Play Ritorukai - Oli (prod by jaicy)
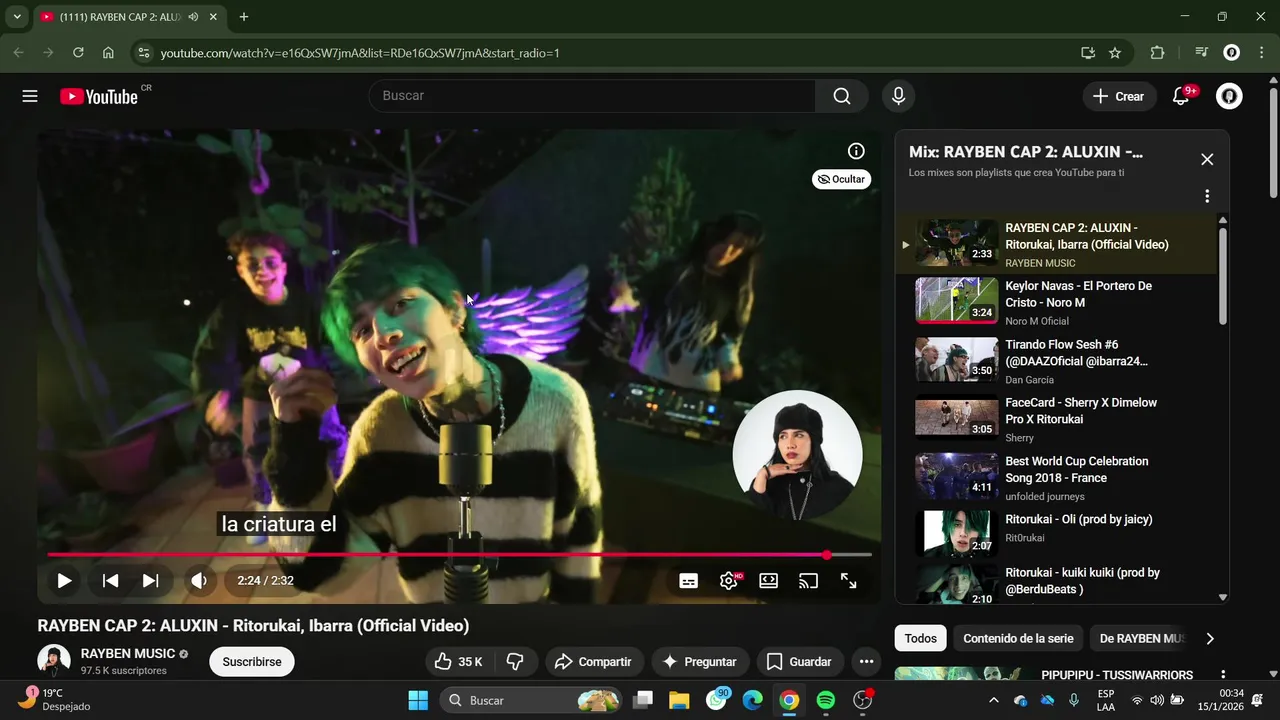Image resolution: width=1280 pixels, height=720 pixels. (1056, 534)
